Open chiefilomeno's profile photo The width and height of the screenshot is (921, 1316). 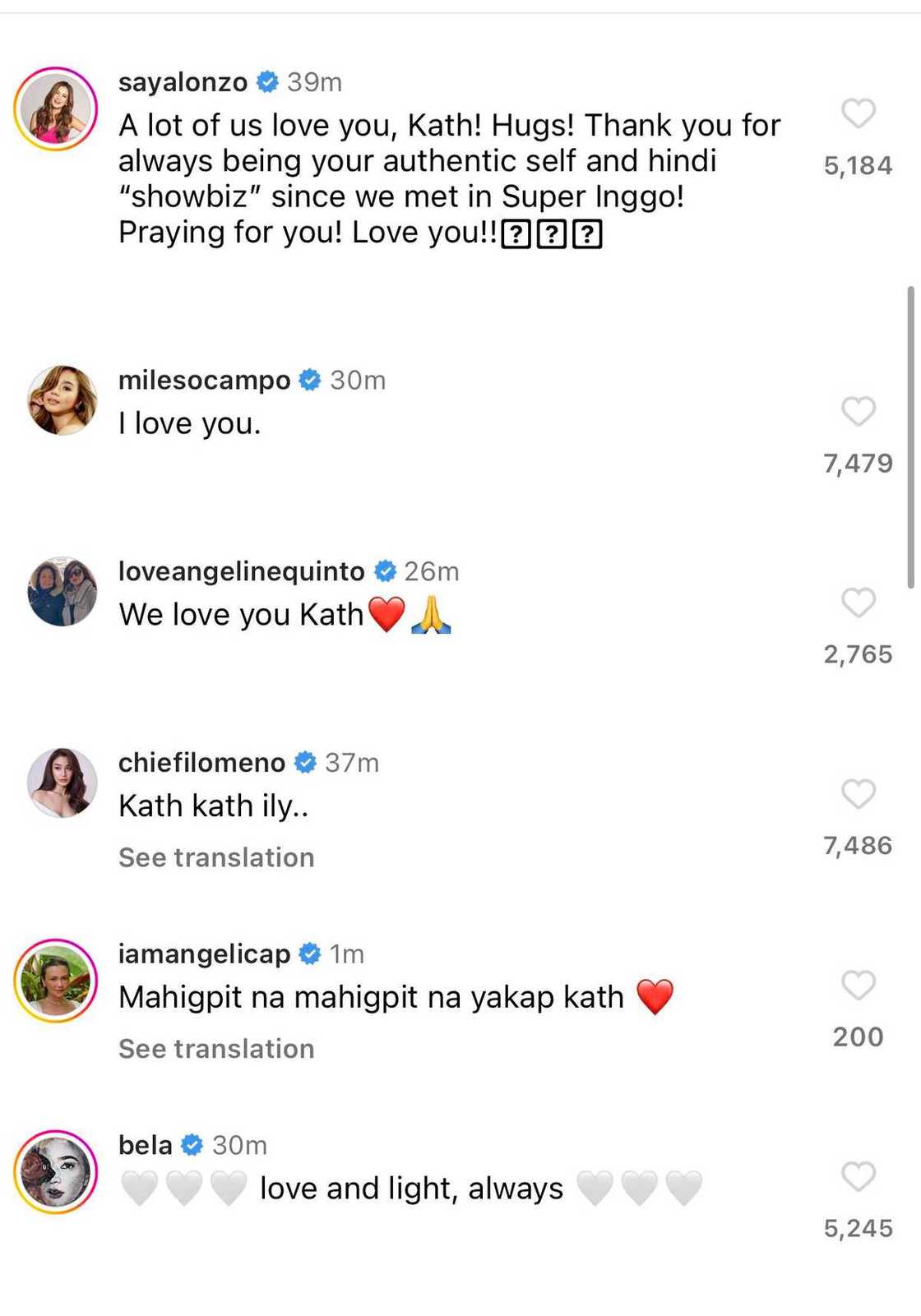click(x=62, y=783)
